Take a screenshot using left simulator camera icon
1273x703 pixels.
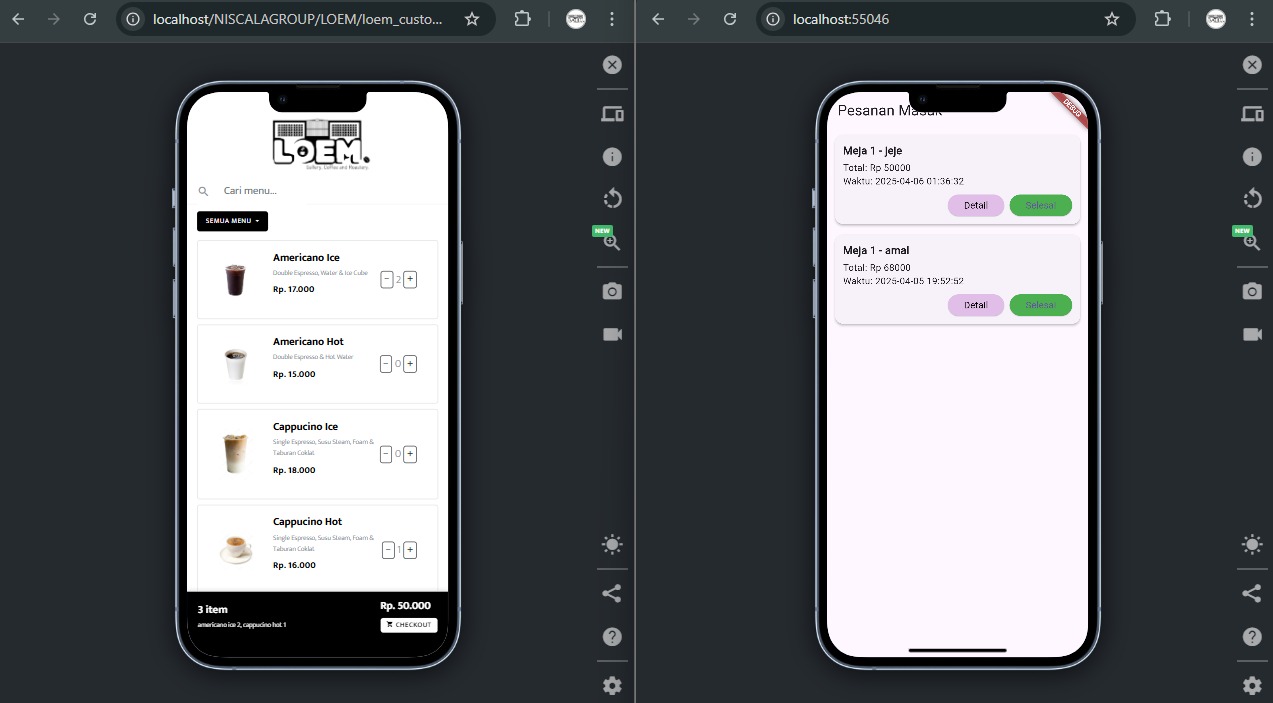point(612,291)
